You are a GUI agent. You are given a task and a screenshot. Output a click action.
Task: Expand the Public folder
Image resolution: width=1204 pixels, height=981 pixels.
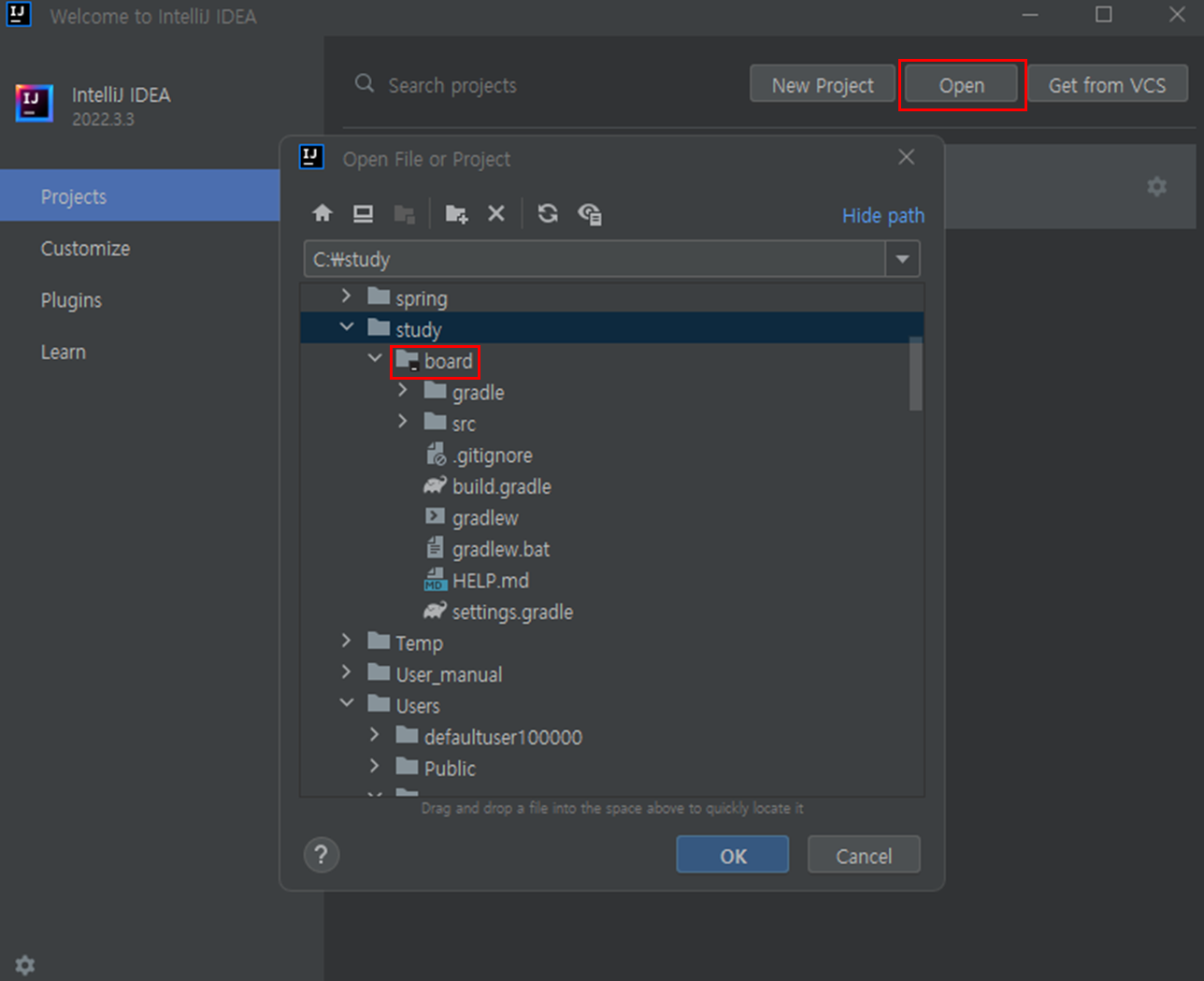pos(375,766)
